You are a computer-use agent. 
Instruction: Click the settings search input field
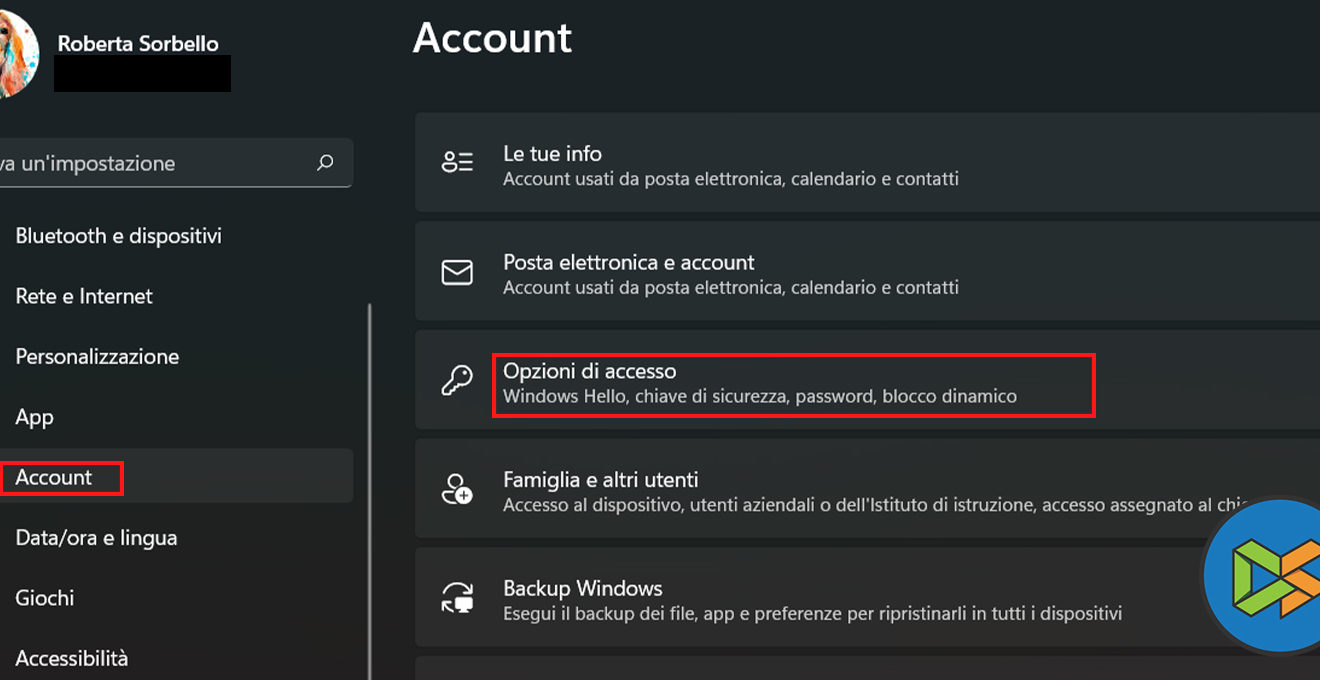click(x=150, y=163)
